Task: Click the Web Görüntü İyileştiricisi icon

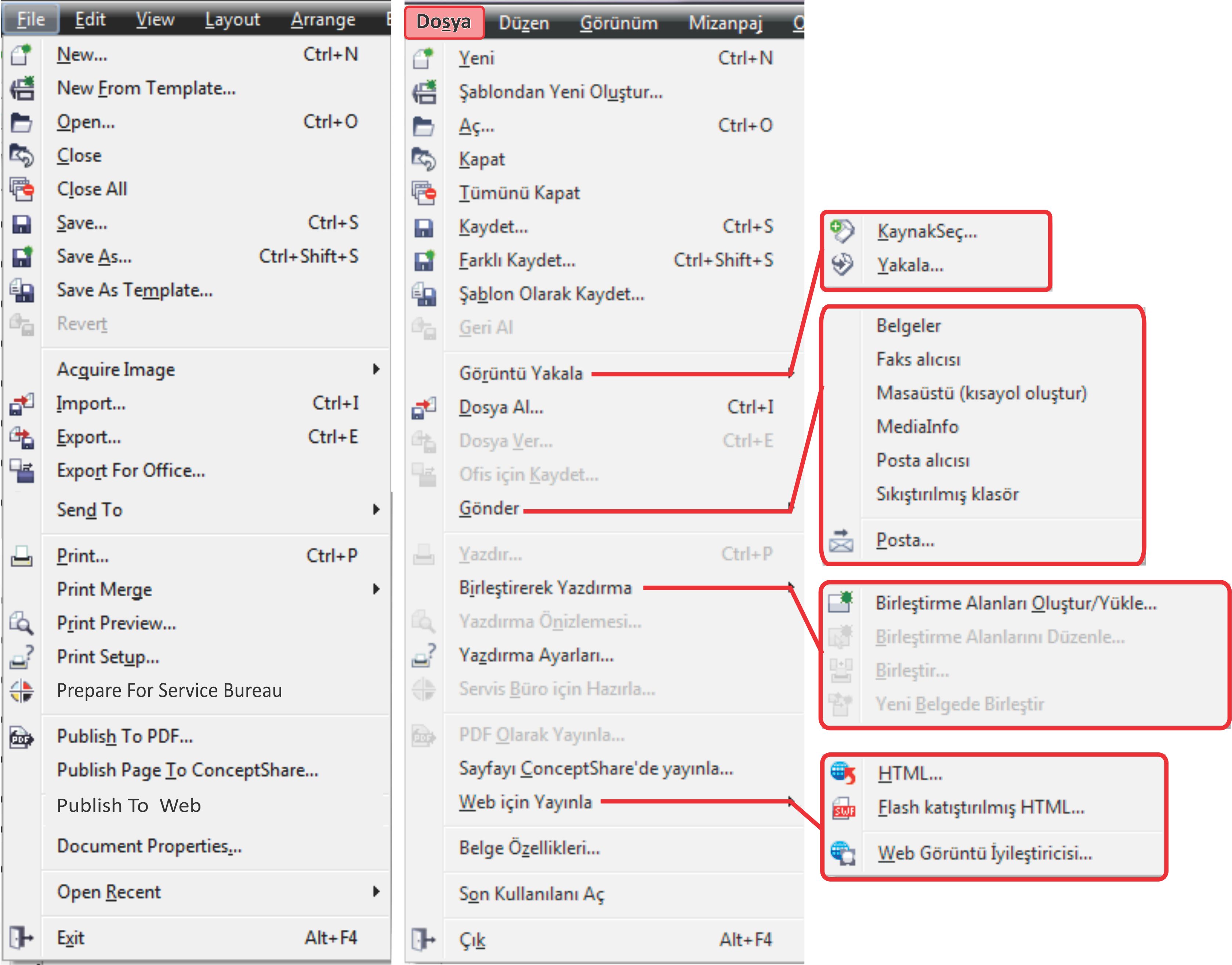Action: point(843,853)
